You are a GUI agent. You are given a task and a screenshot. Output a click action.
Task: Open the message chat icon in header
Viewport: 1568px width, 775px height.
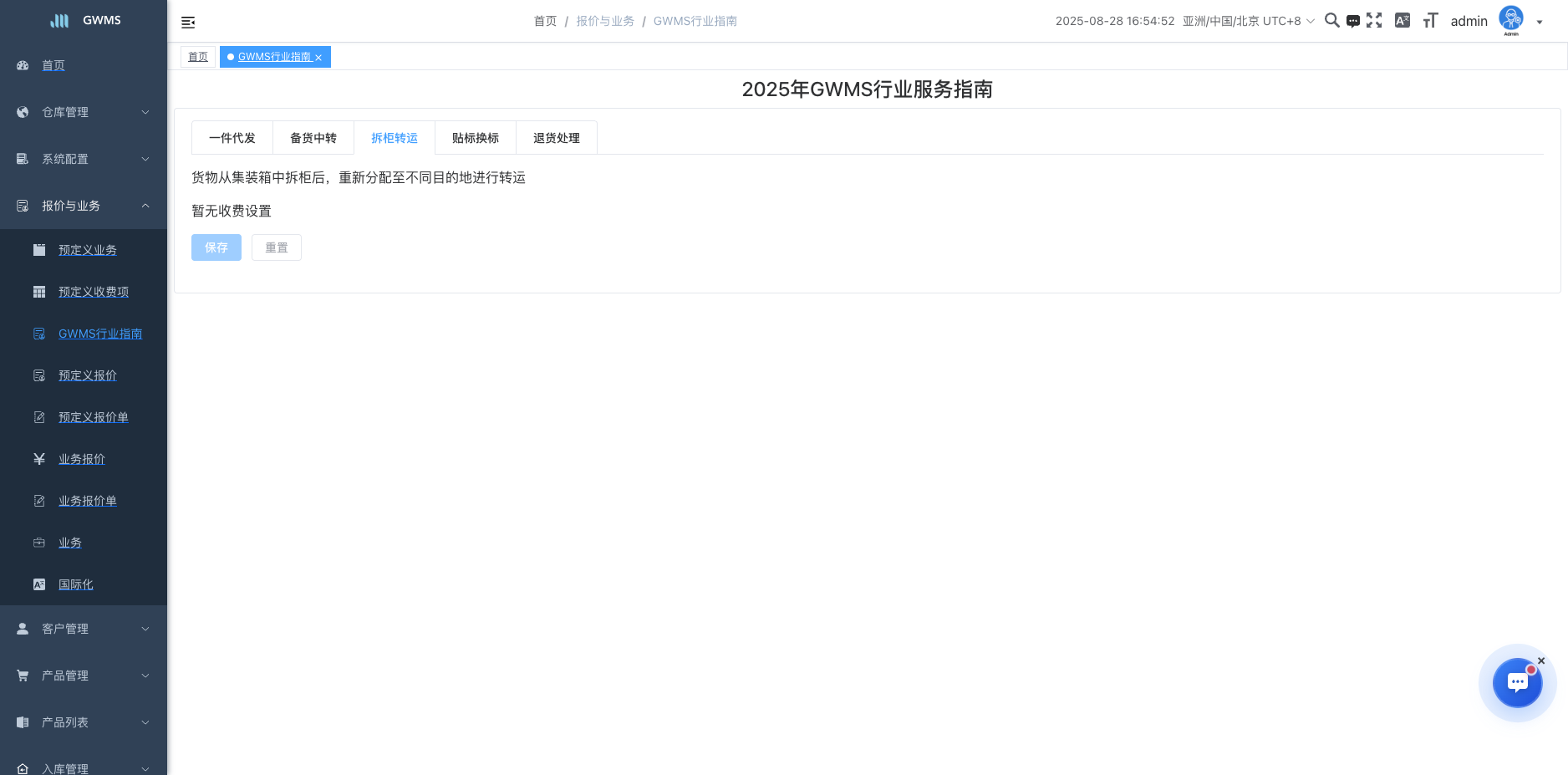click(x=1353, y=21)
